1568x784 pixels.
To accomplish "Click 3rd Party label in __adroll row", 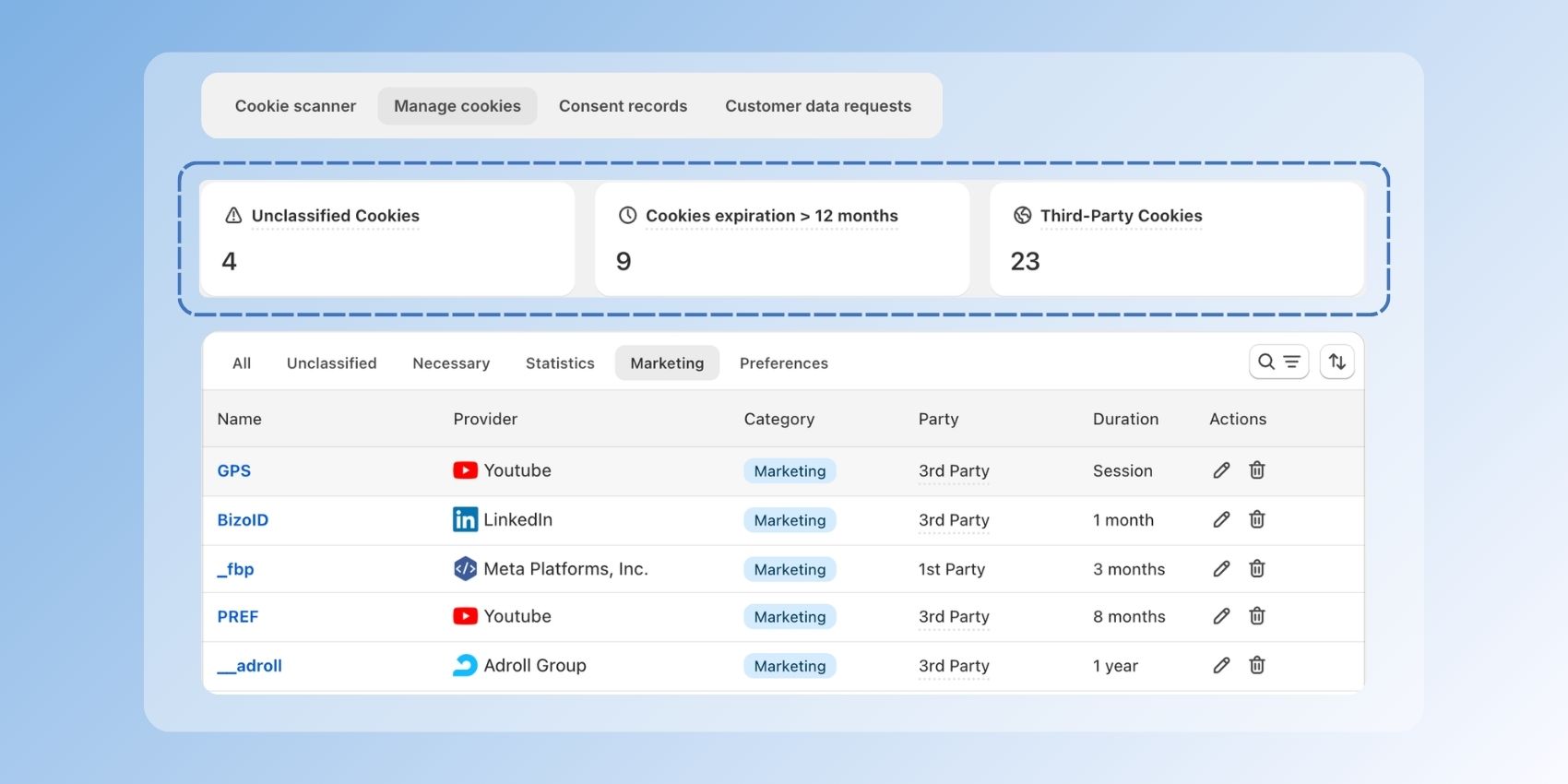I will (x=954, y=666).
